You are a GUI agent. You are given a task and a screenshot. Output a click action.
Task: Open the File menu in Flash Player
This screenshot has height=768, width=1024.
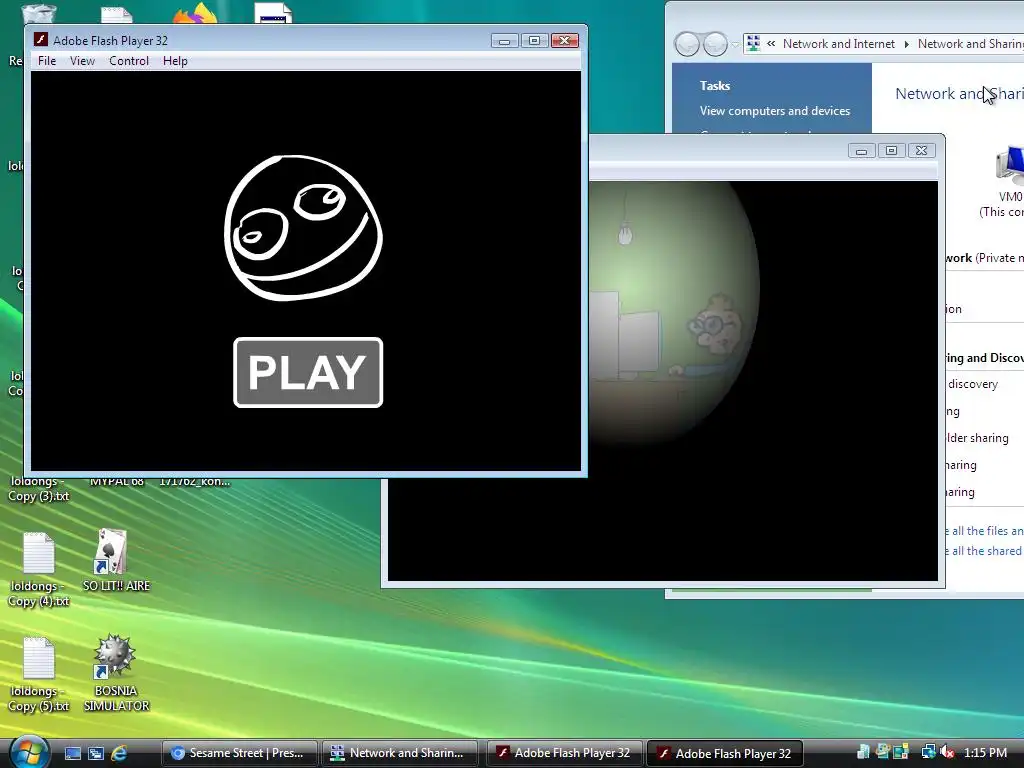[46, 61]
